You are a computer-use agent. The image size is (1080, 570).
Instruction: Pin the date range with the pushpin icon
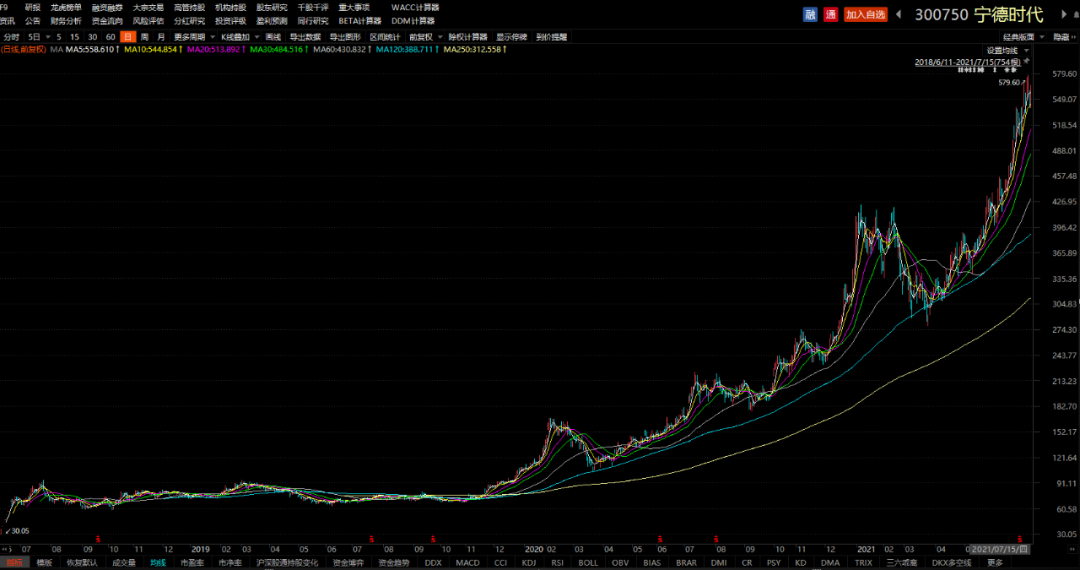[x=1026, y=62]
